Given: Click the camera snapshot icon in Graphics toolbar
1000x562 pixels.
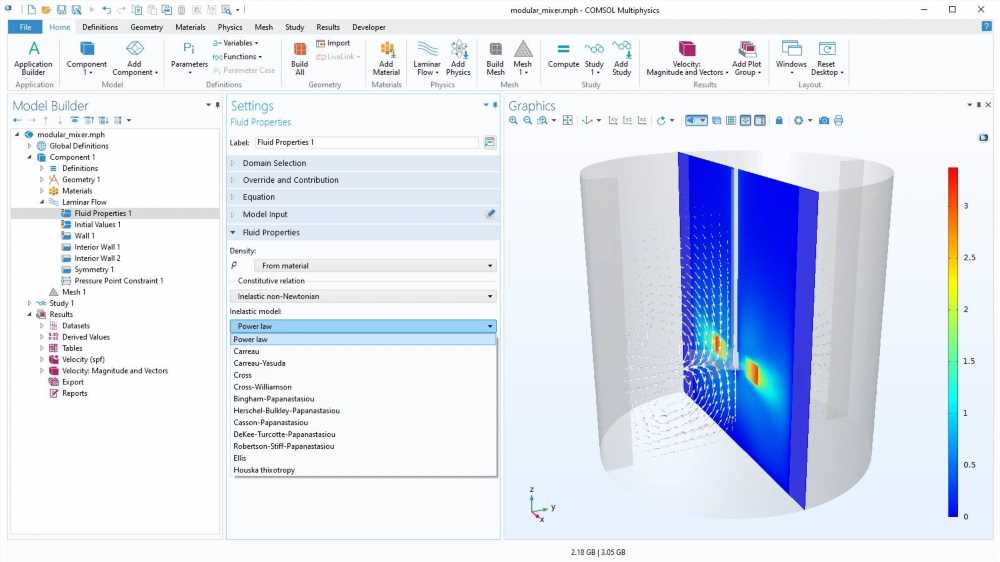Looking at the screenshot, I should (824, 121).
